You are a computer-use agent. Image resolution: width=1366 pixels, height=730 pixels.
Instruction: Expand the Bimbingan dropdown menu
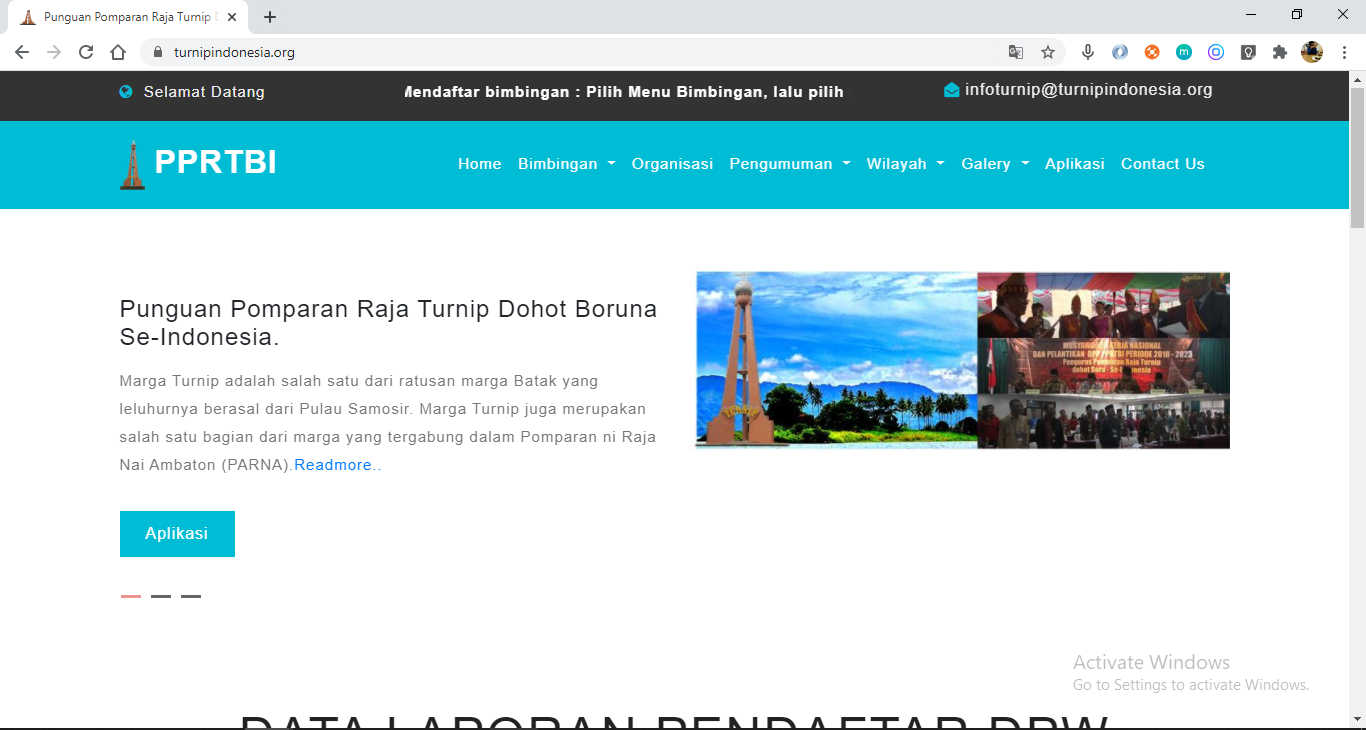566,164
